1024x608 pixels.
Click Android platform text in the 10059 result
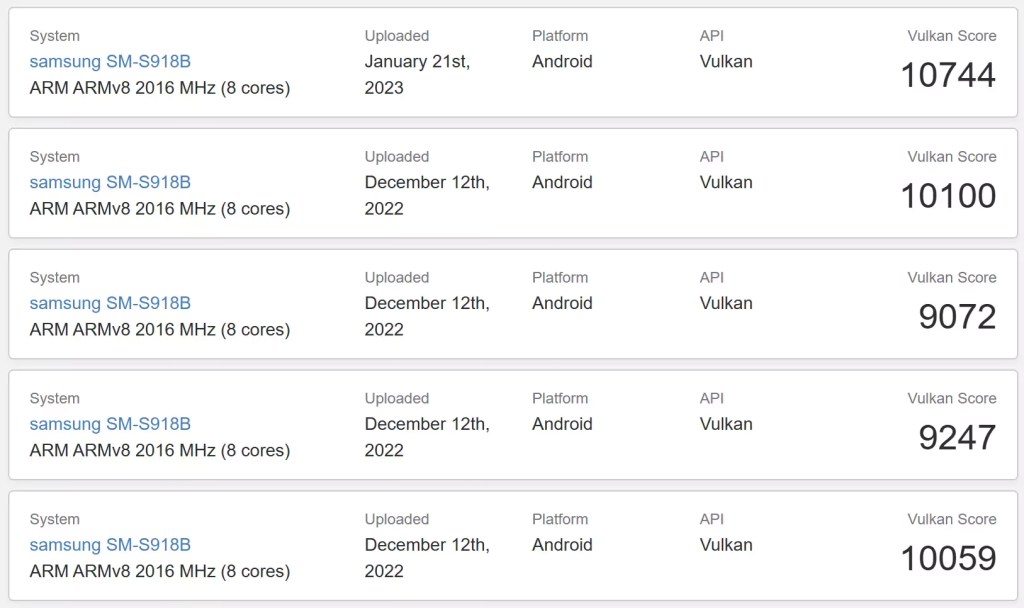click(x=562, y=545)
